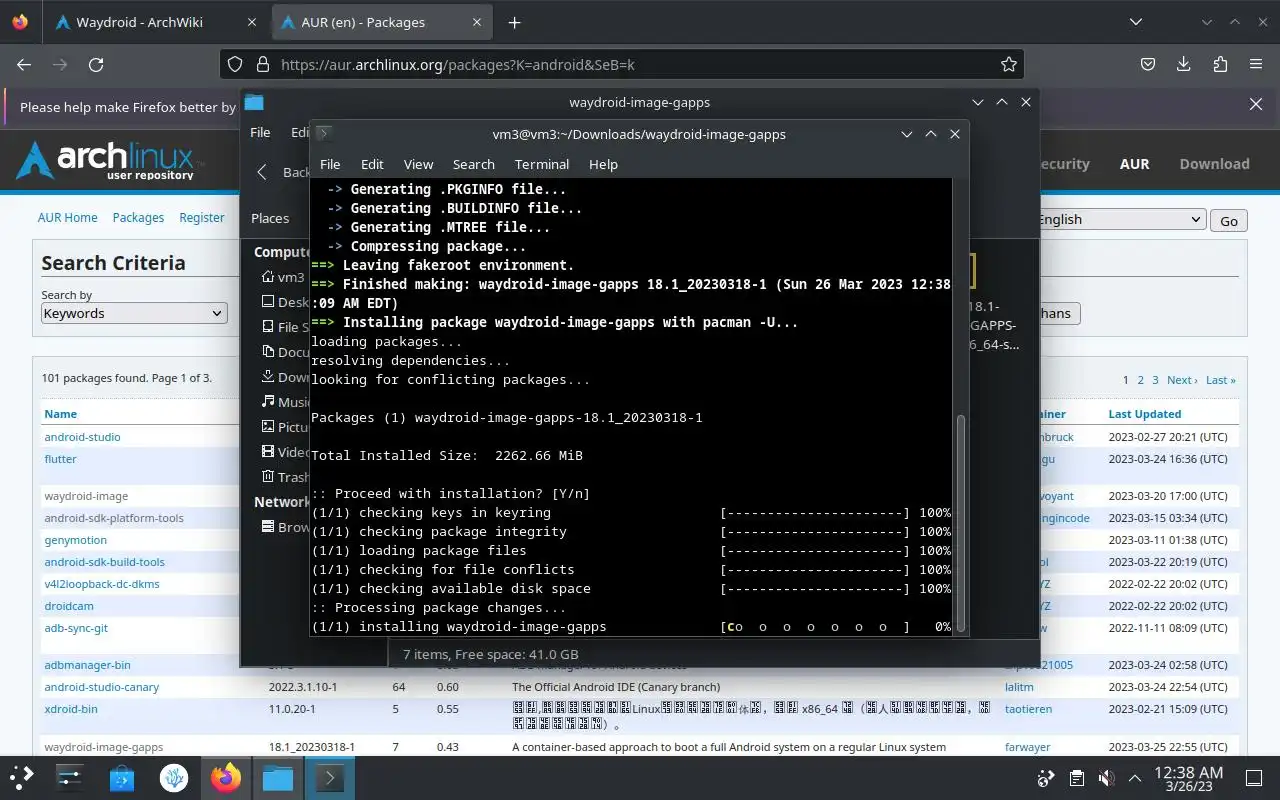
Task: Launch Discover software center from taskbar
Action: pos(122,777)
